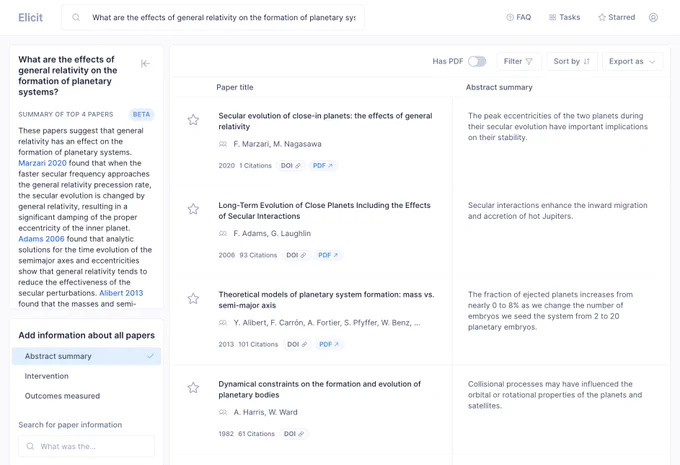Star the Secular evolution of close-in planets paper
680x465 pixels.
(x=193, y=120)
